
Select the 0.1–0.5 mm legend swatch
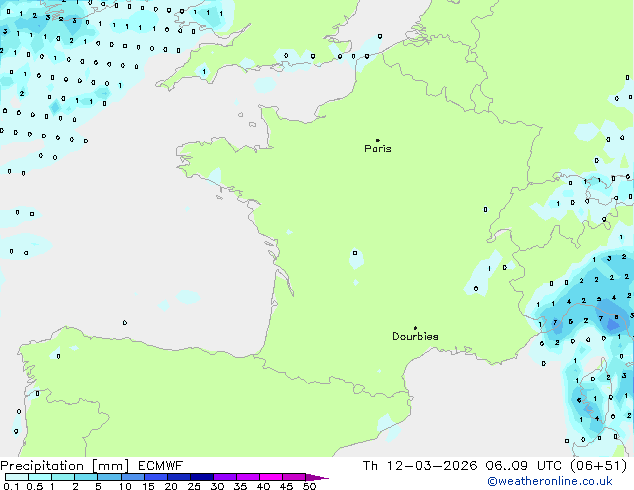[x=17, y=477]
